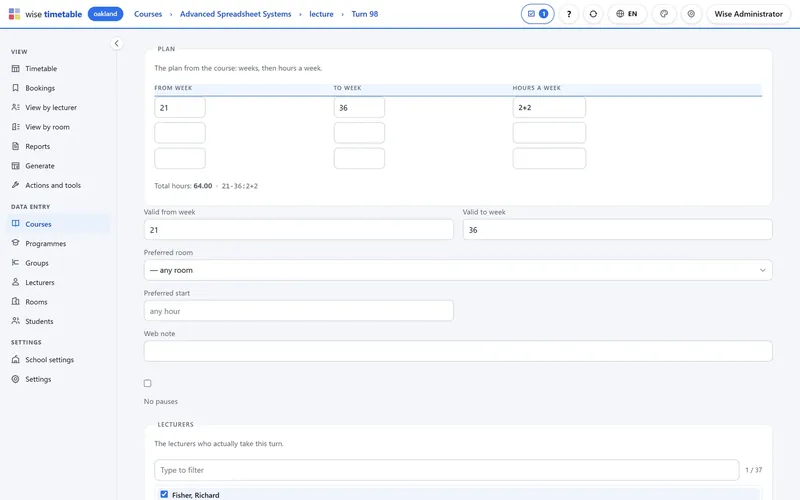Click the Rooms door icon
Viewport: 800px width, 500px height.
(15, 302)
